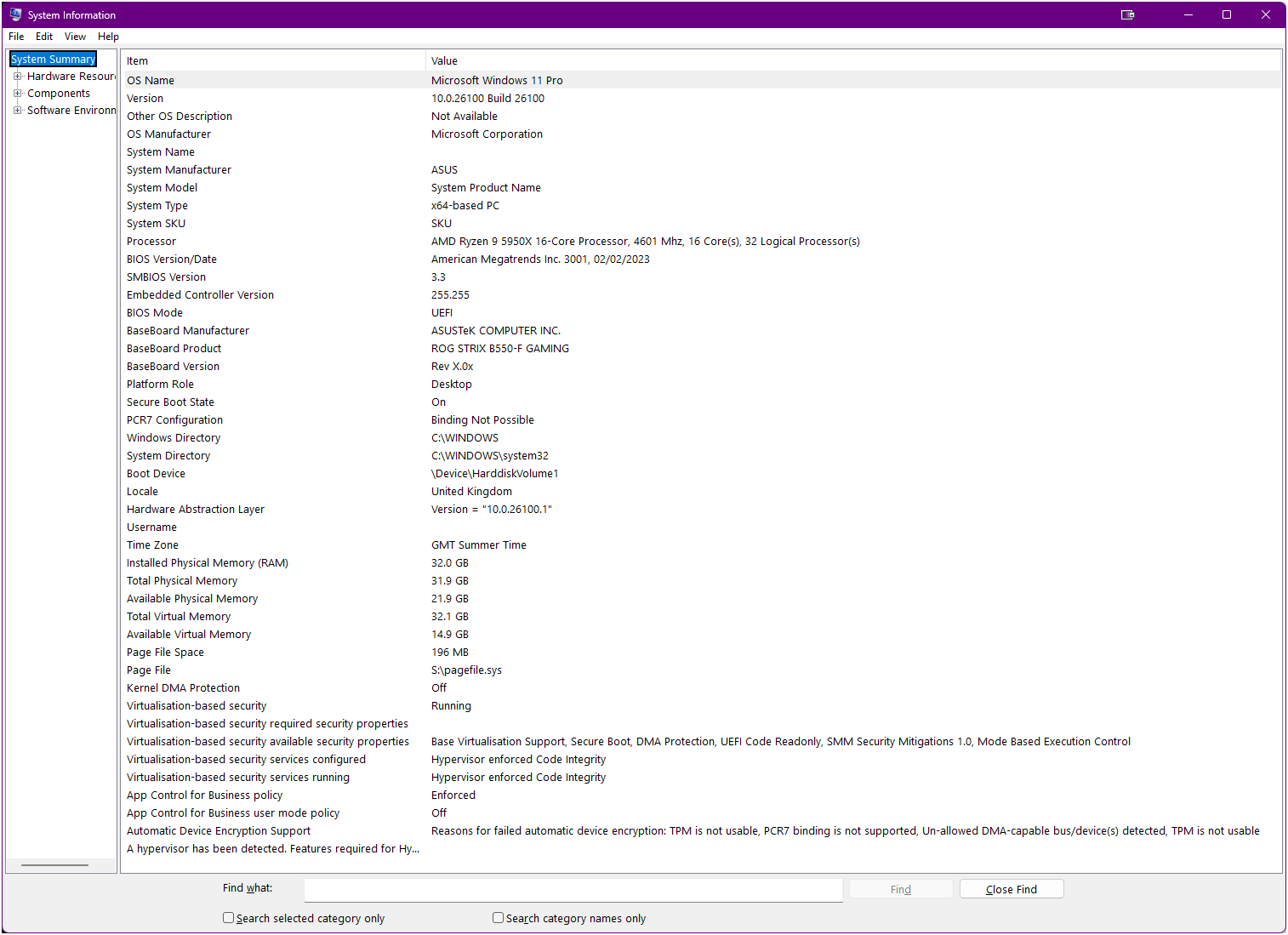Select the 'Processor' item row
The height and width of the screenshot is (935, 1288).
[x=701, y=241]
